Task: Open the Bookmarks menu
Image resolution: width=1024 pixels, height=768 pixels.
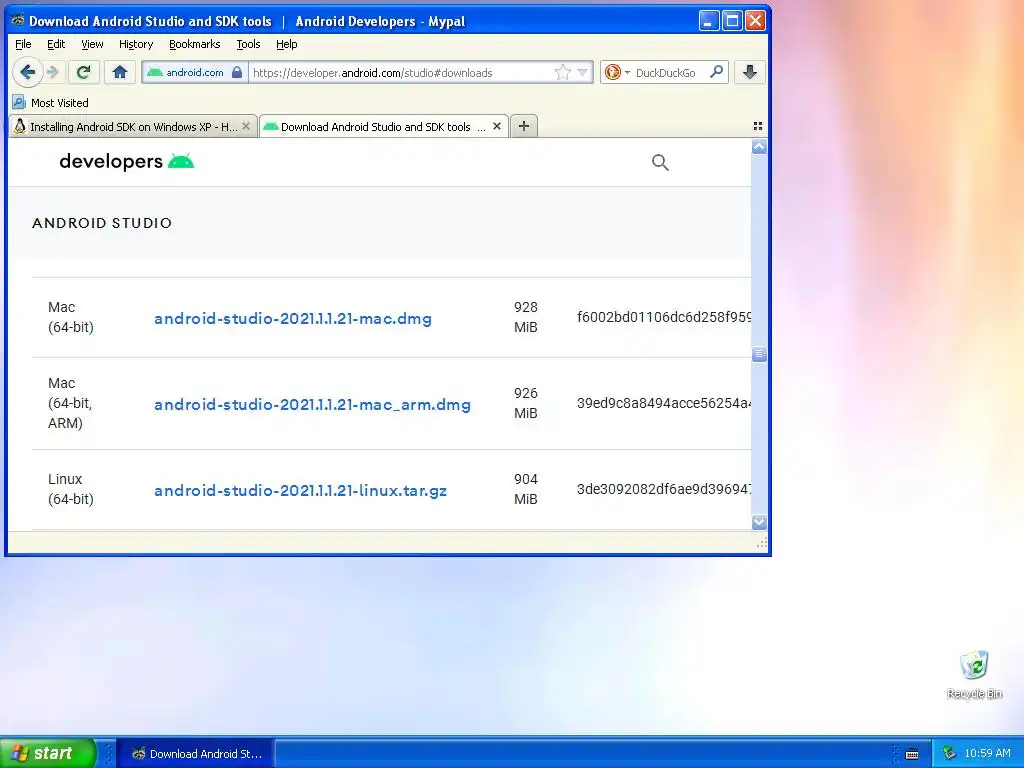Action: (195, 44)
